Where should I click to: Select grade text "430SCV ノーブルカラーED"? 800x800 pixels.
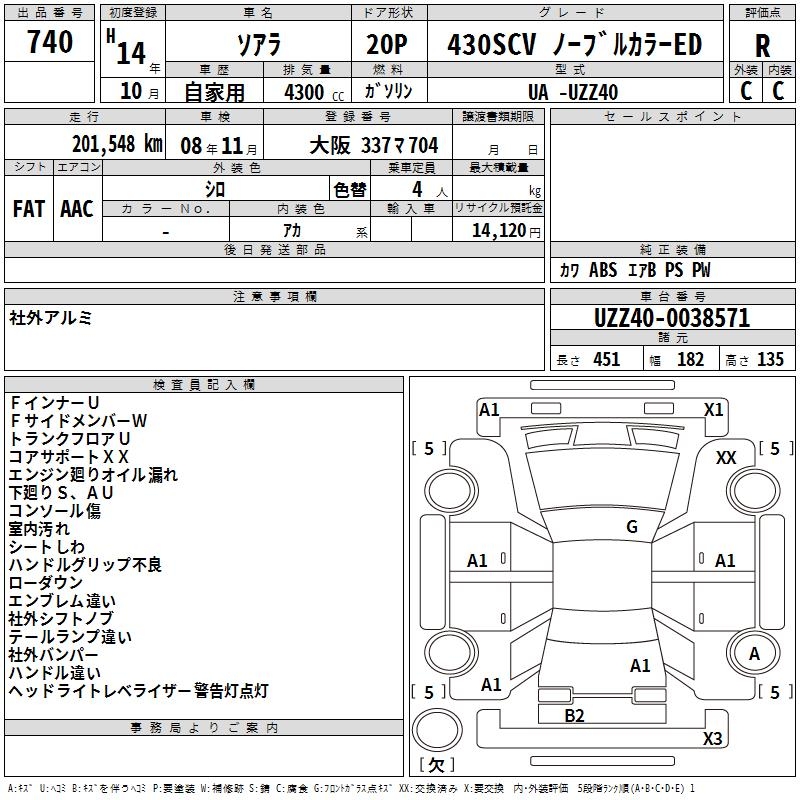click(x=574, y=45)
